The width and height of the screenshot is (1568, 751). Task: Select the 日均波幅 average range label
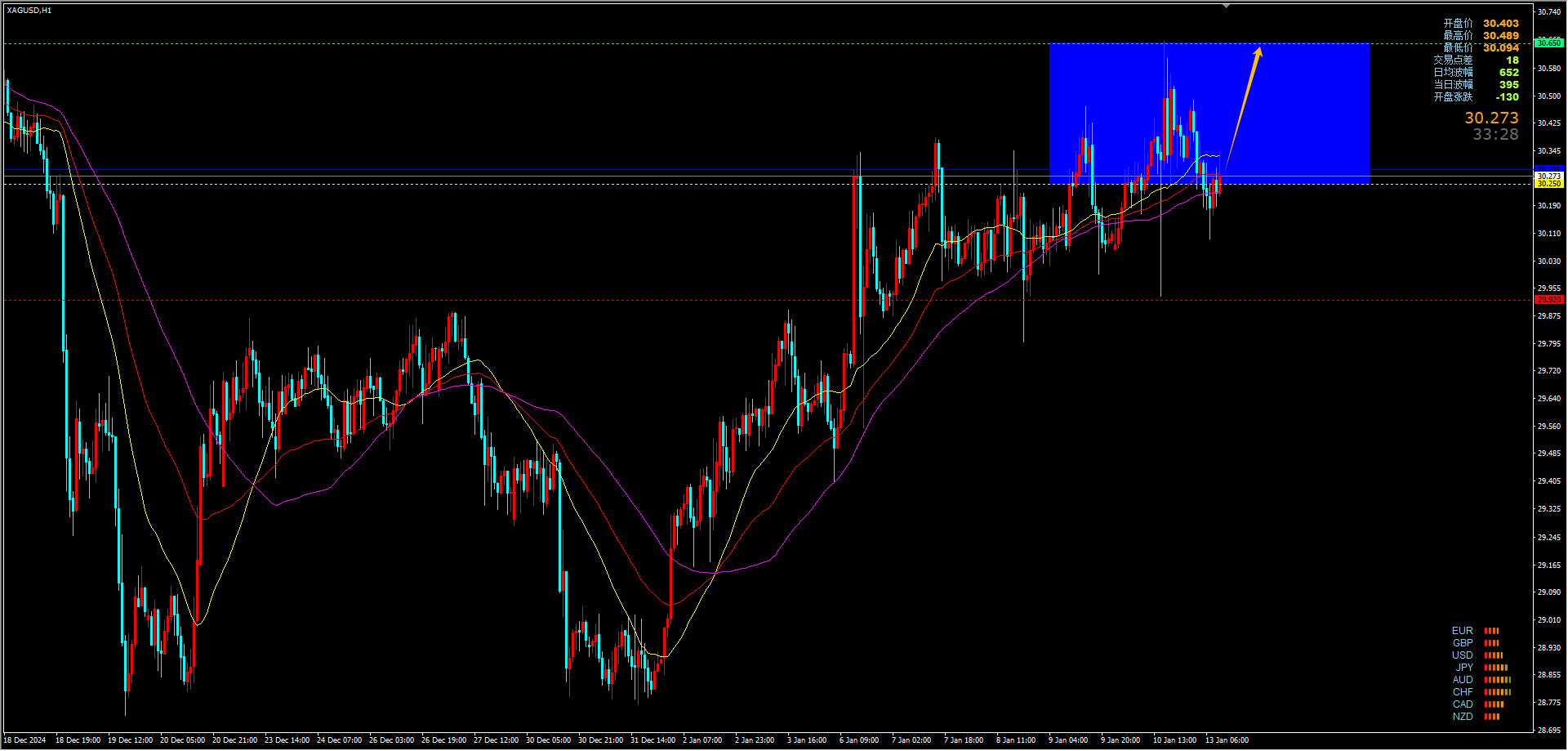pos(1454,73)
